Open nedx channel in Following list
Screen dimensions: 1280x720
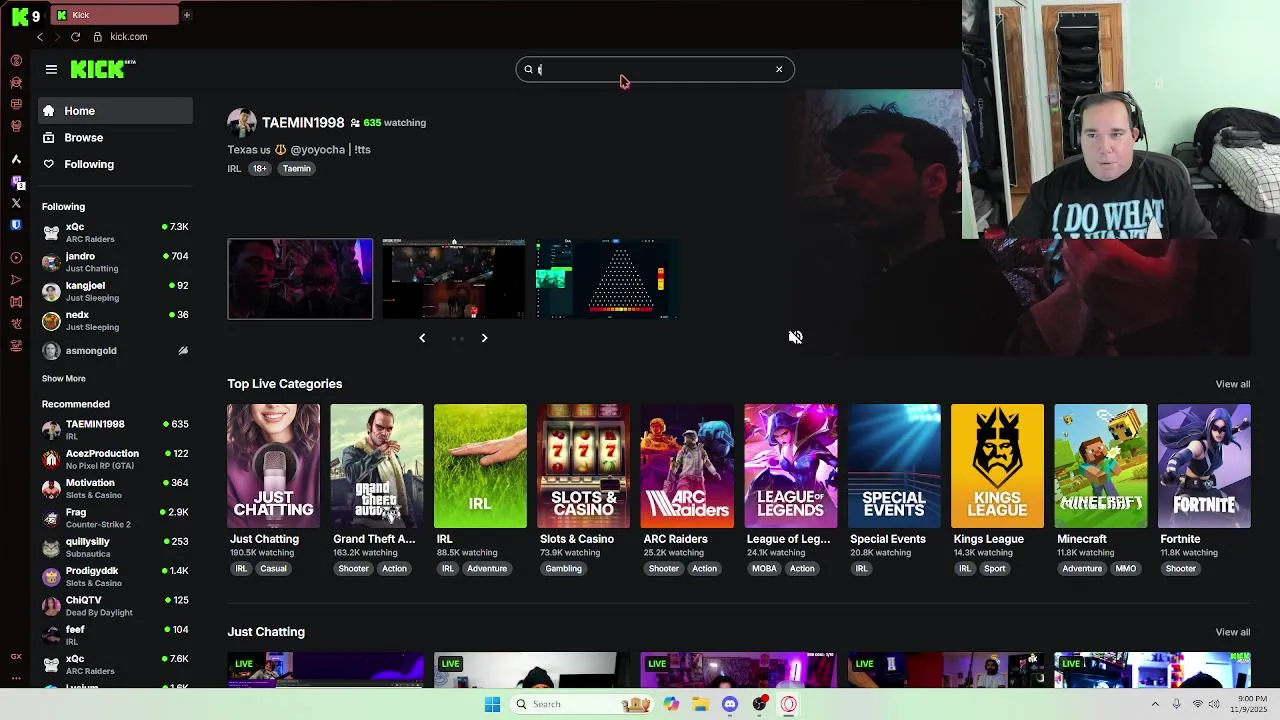115,320
